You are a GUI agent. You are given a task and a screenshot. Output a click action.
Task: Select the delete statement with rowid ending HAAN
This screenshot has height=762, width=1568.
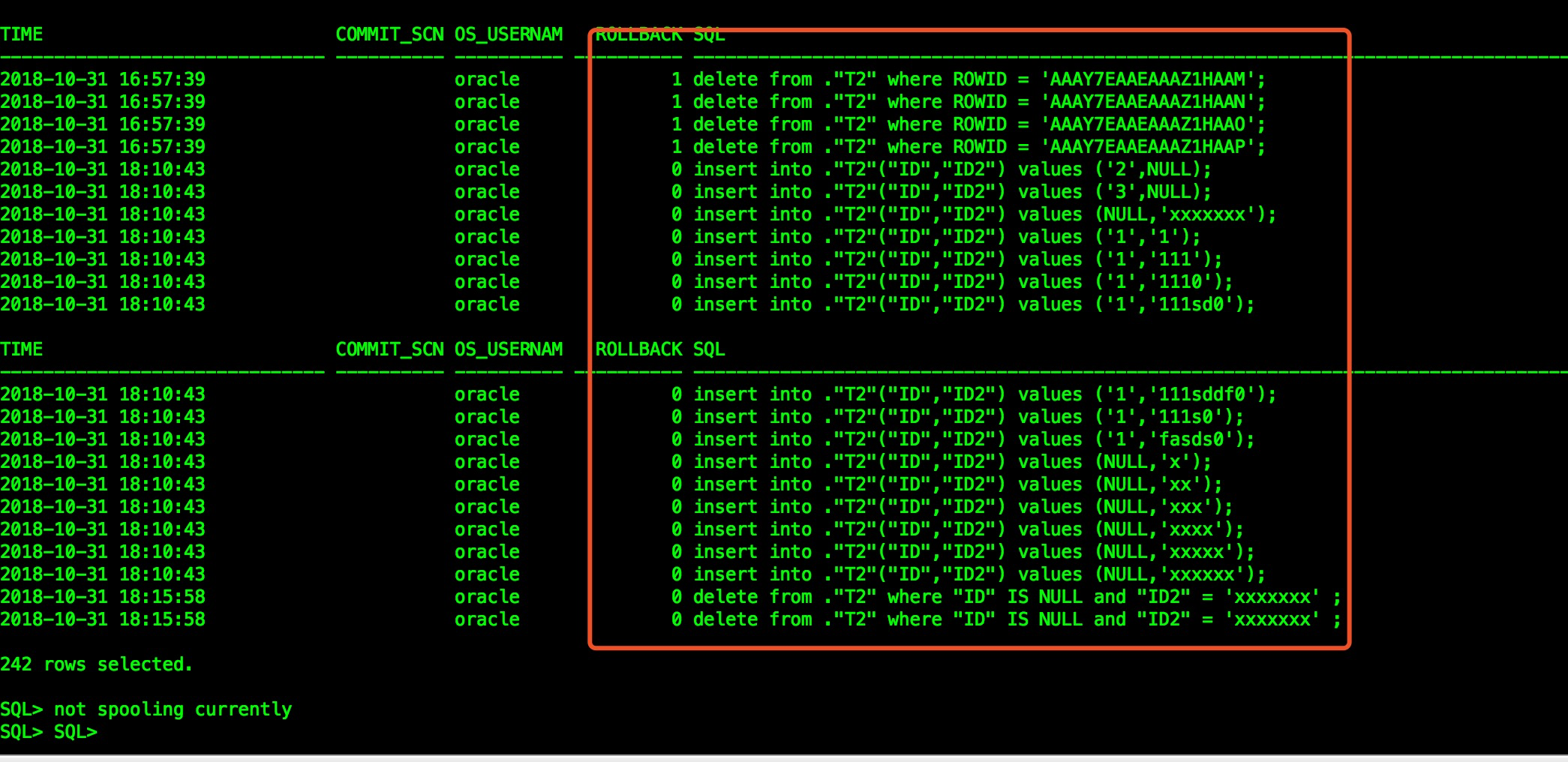click(x=979, y=102)
